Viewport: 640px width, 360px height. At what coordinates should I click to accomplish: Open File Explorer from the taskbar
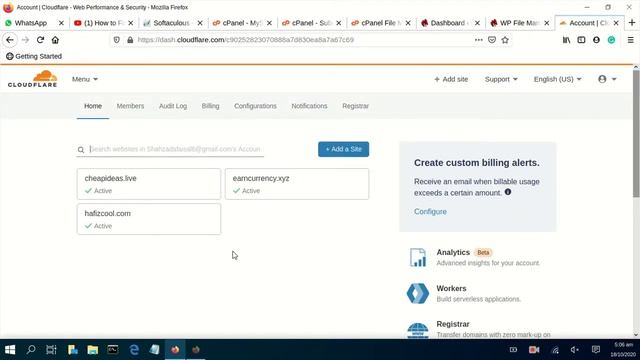93,350
